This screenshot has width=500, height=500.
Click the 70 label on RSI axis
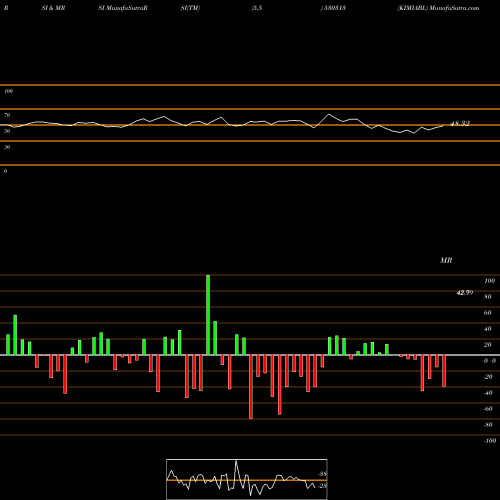click(7, 115)
